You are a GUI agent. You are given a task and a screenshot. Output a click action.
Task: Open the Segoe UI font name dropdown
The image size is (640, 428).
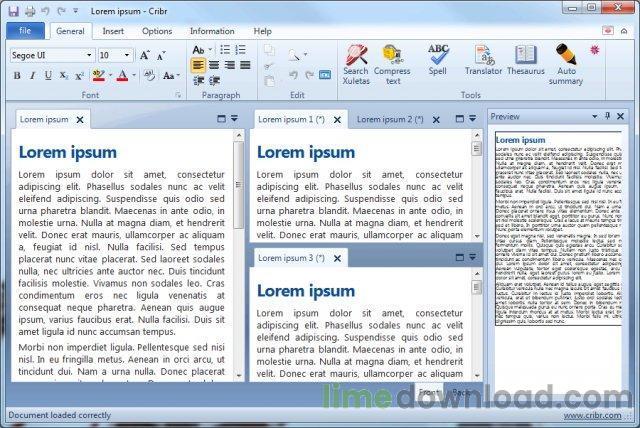pyautogui.click(x=89, y=55)
